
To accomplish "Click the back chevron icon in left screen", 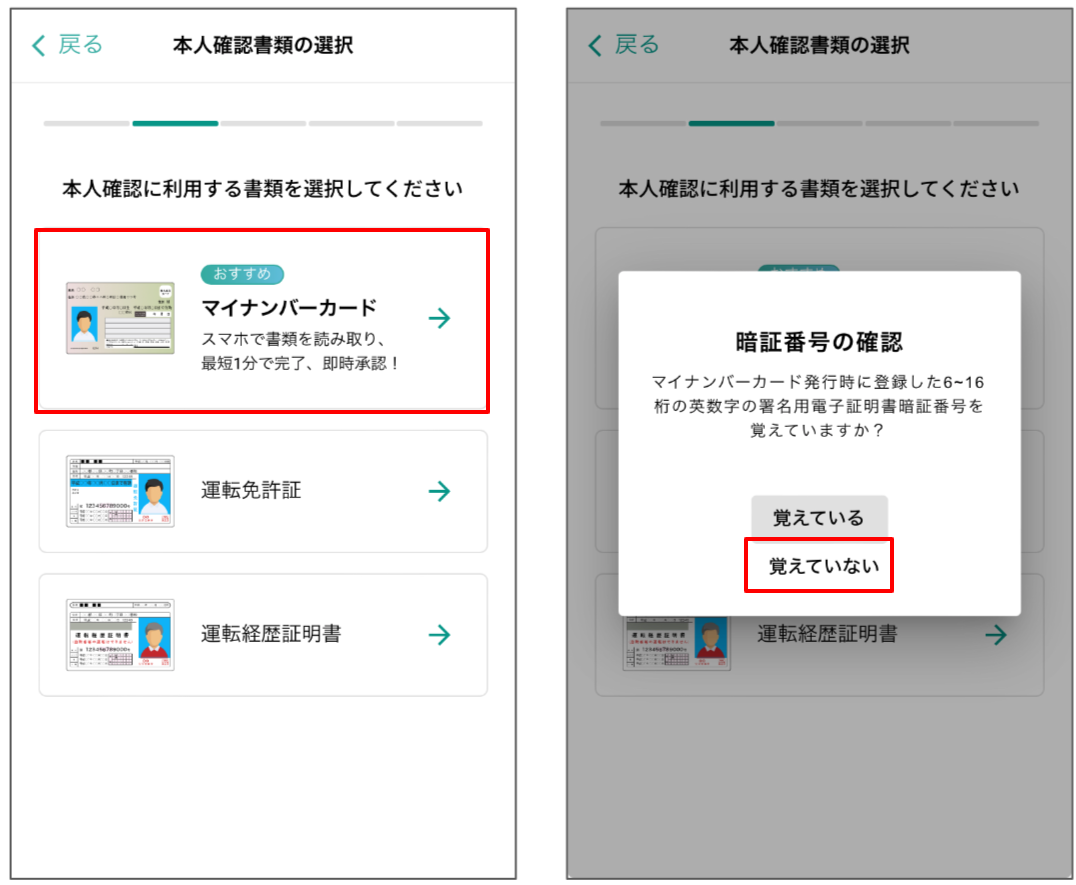I will tap(39, 45).
